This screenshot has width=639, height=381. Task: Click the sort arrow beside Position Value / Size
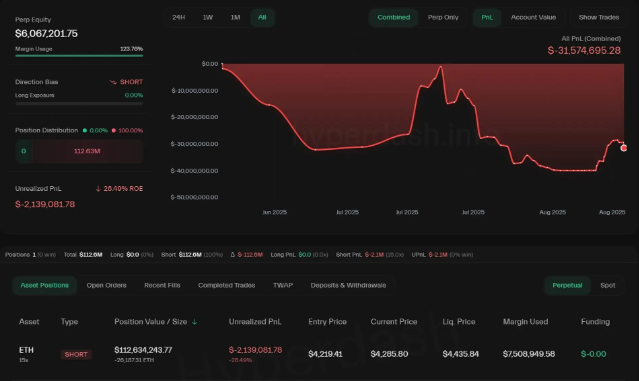pos(194,322)
